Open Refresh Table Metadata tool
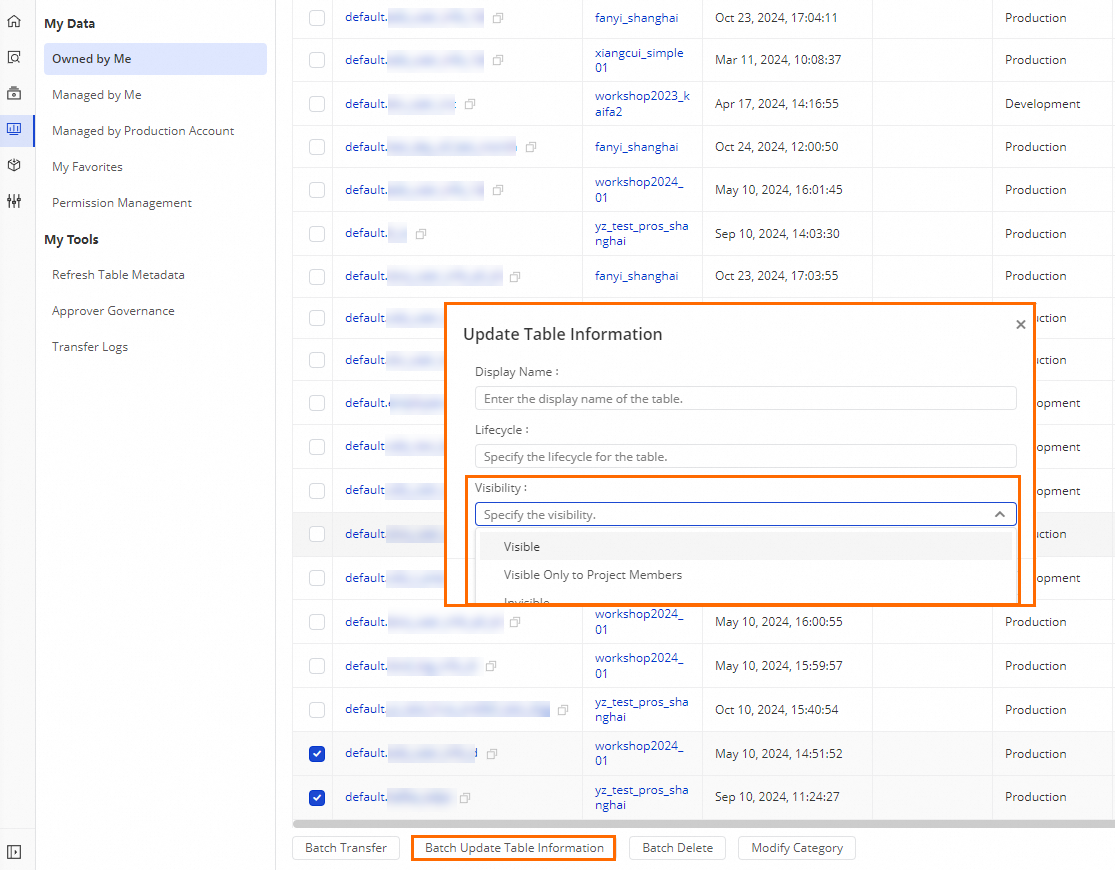The height and width of the screenshot is (870, 1115). click(118, 275)
